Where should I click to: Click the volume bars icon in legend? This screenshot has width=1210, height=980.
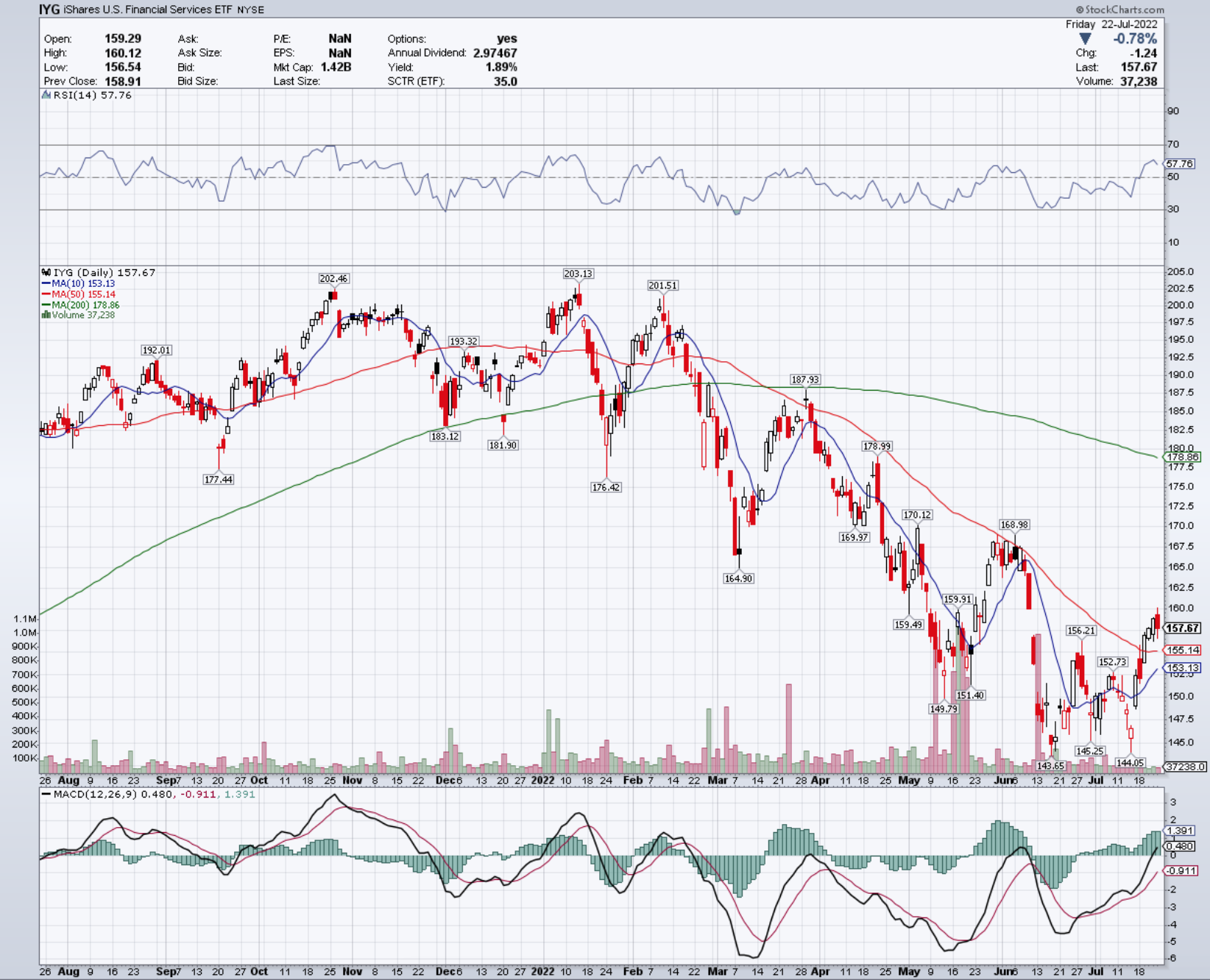[x=46, y=315]
